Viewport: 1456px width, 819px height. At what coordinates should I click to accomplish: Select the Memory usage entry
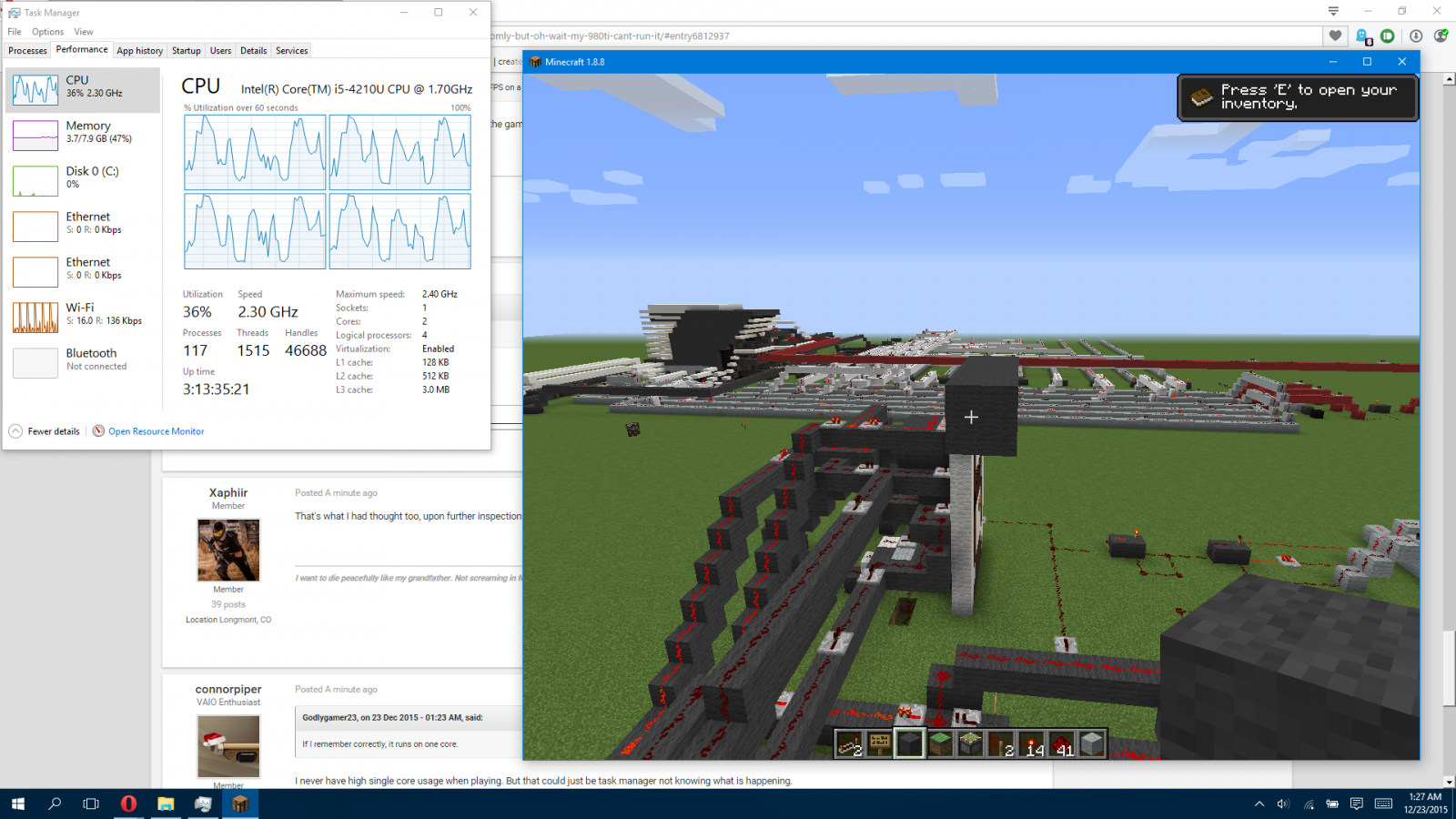tap(83, 136)
